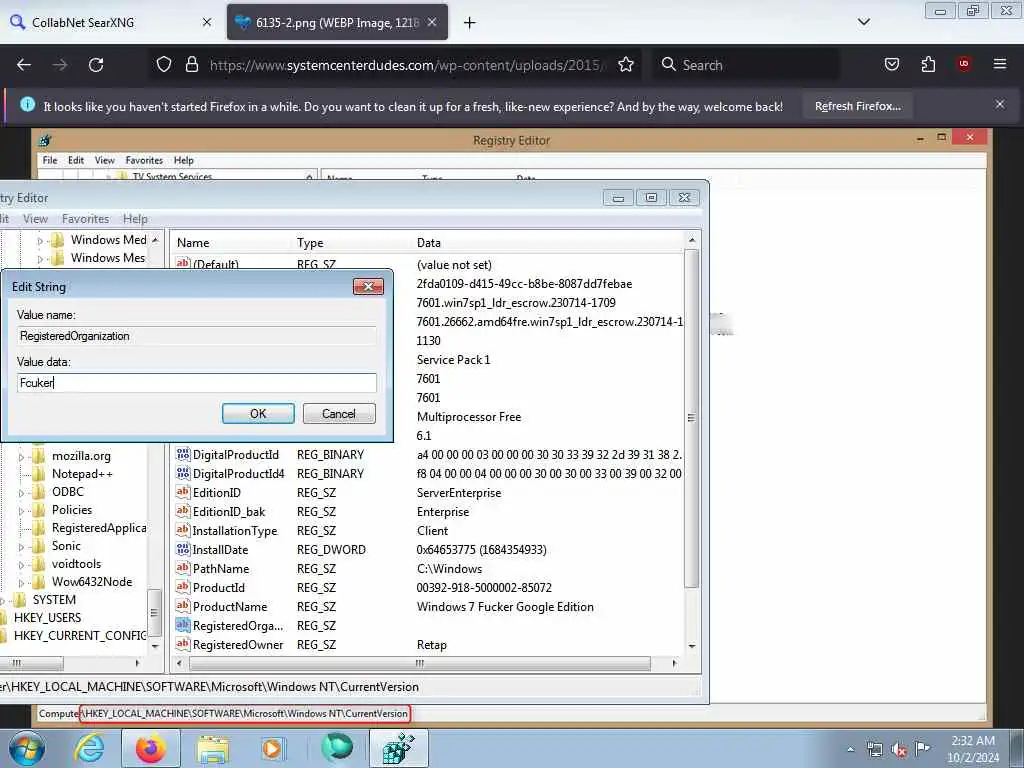Open the Windows Start button
The image size is (1024, 768).
tap(26, 748)
